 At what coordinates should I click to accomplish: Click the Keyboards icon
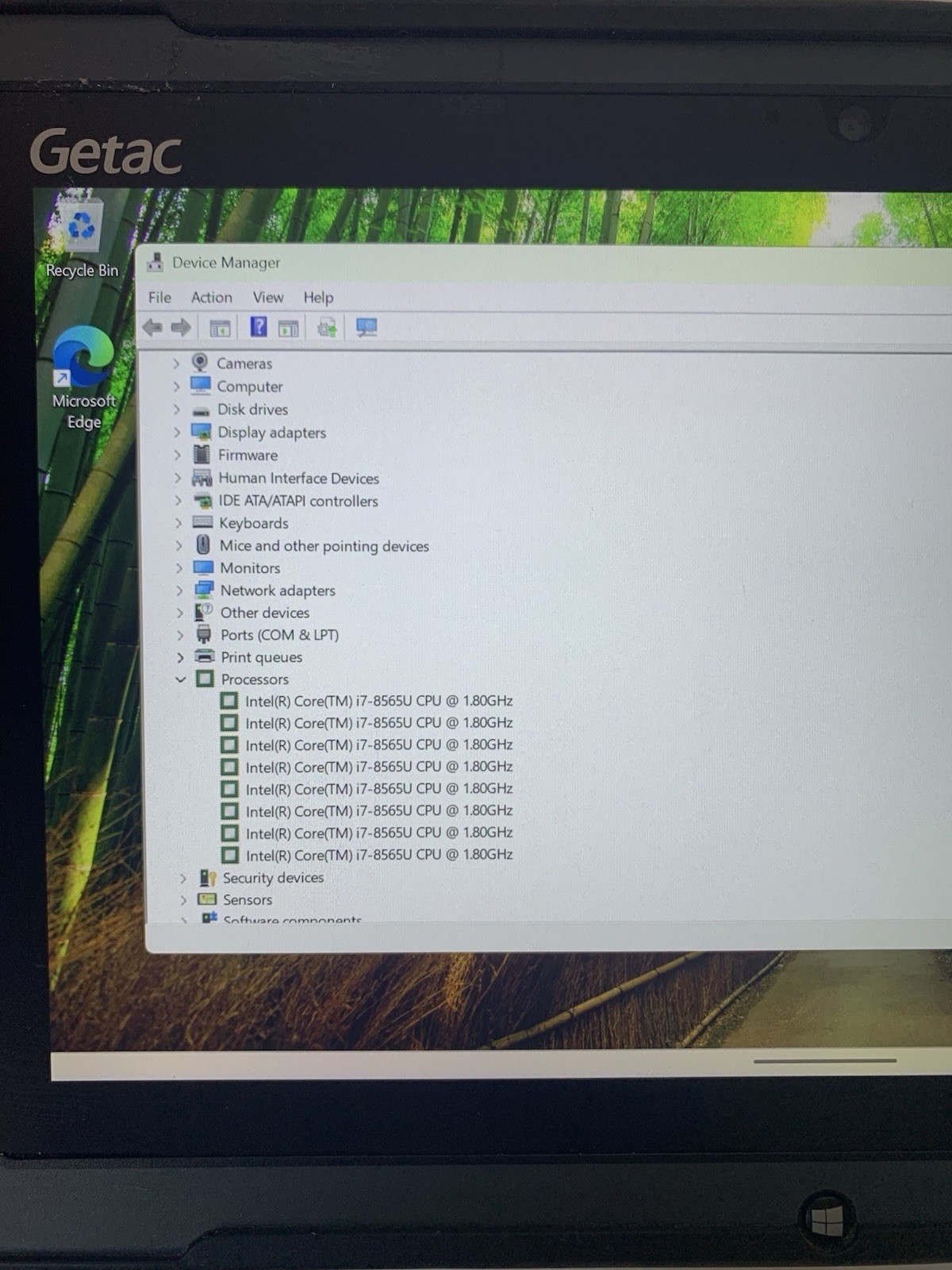click(203, 522)
